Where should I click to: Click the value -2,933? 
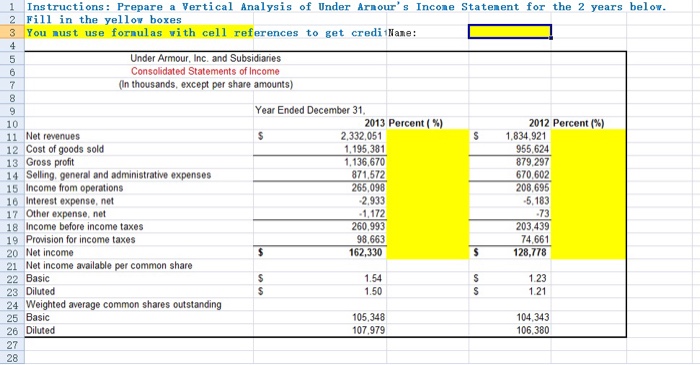click(x=371, y=201)
